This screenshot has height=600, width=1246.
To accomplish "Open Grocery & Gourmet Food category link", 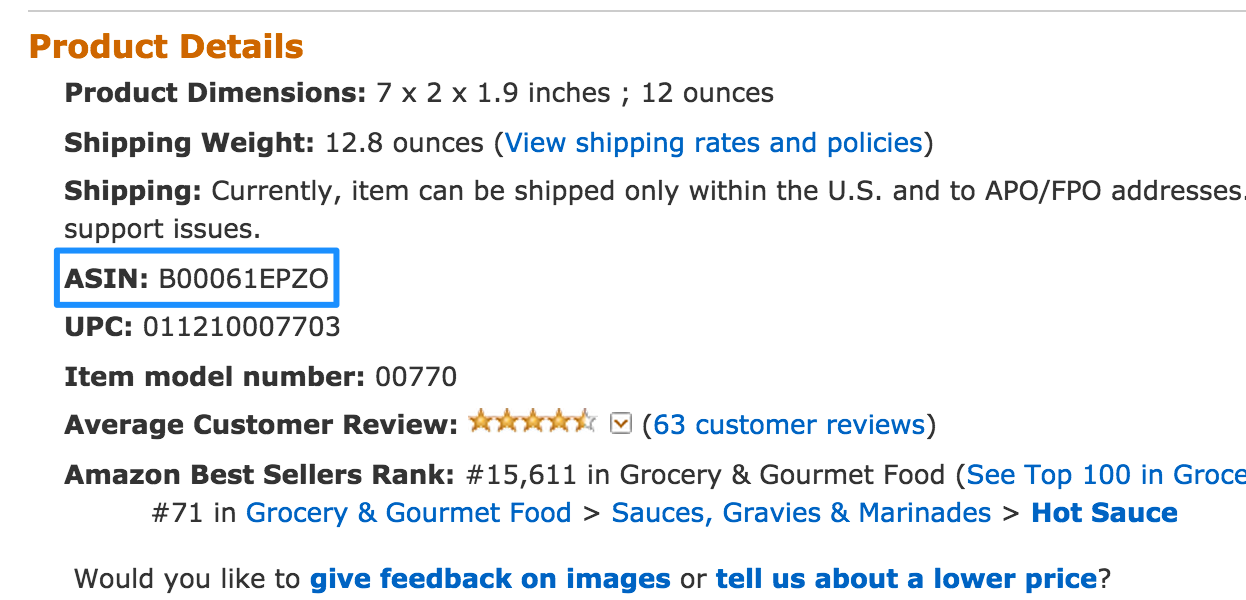I will [408, 513].
